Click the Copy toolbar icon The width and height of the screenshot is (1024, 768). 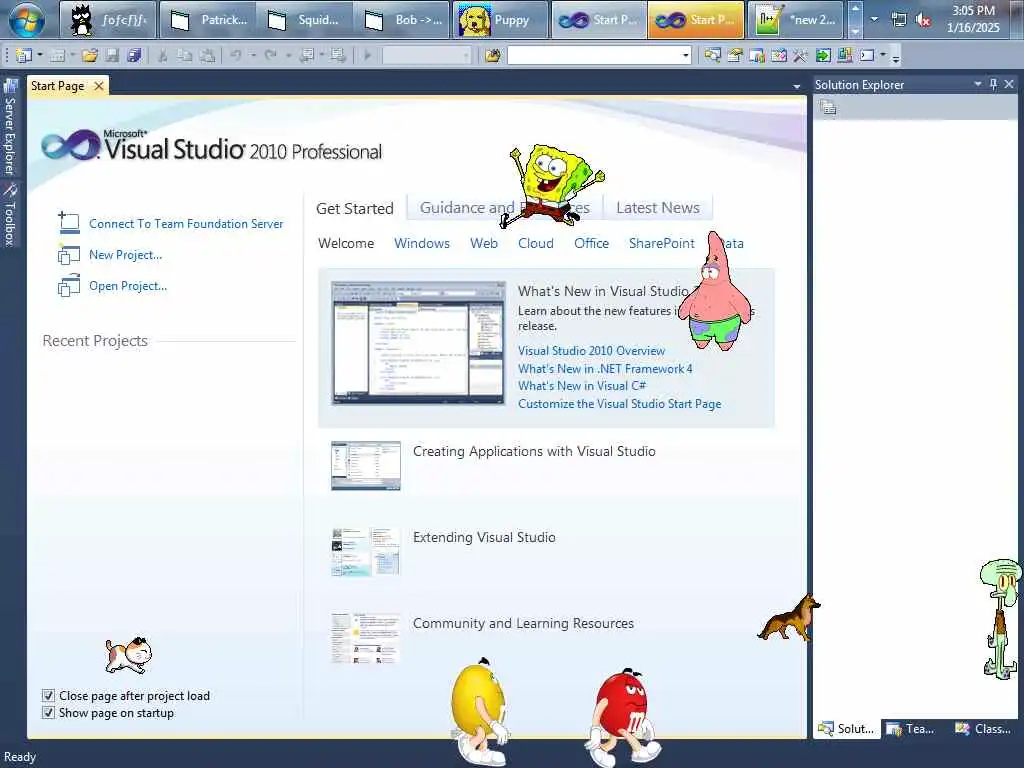(185, 56)
